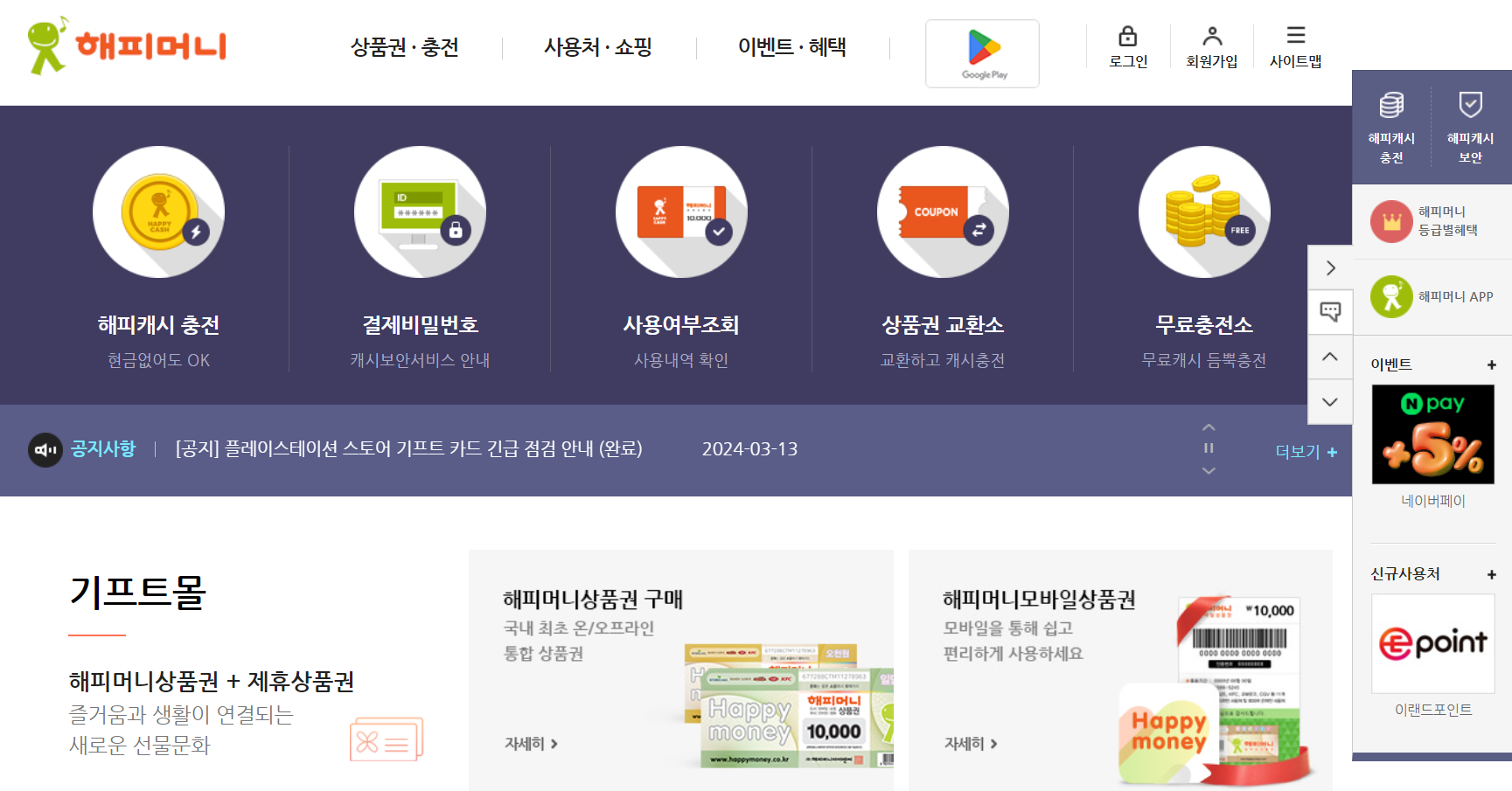Open the 사이트맵 hamburger menu
Image resolution: width=1512 pixels, height=791 pixels.
(1294, 35)
